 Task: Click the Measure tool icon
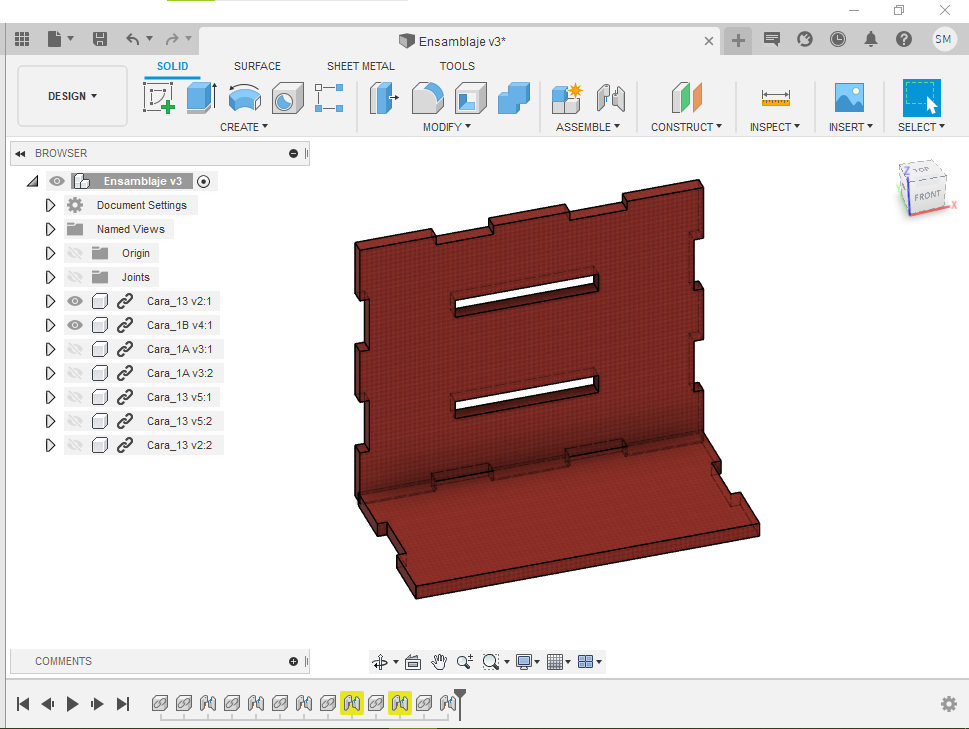[776, 98]
